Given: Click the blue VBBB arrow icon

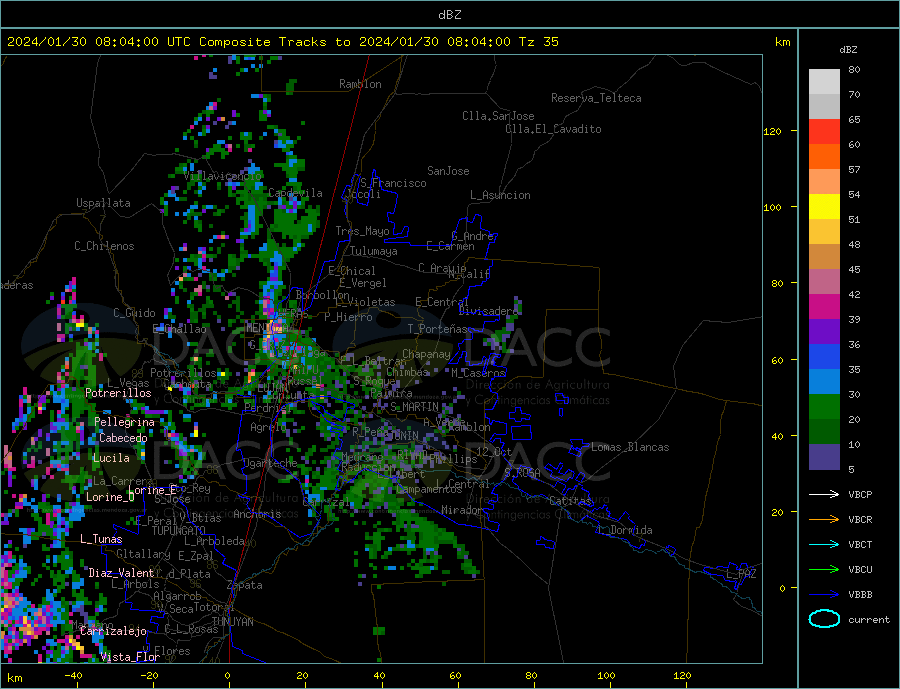Looking at the screenshot, I should [825, 595].
